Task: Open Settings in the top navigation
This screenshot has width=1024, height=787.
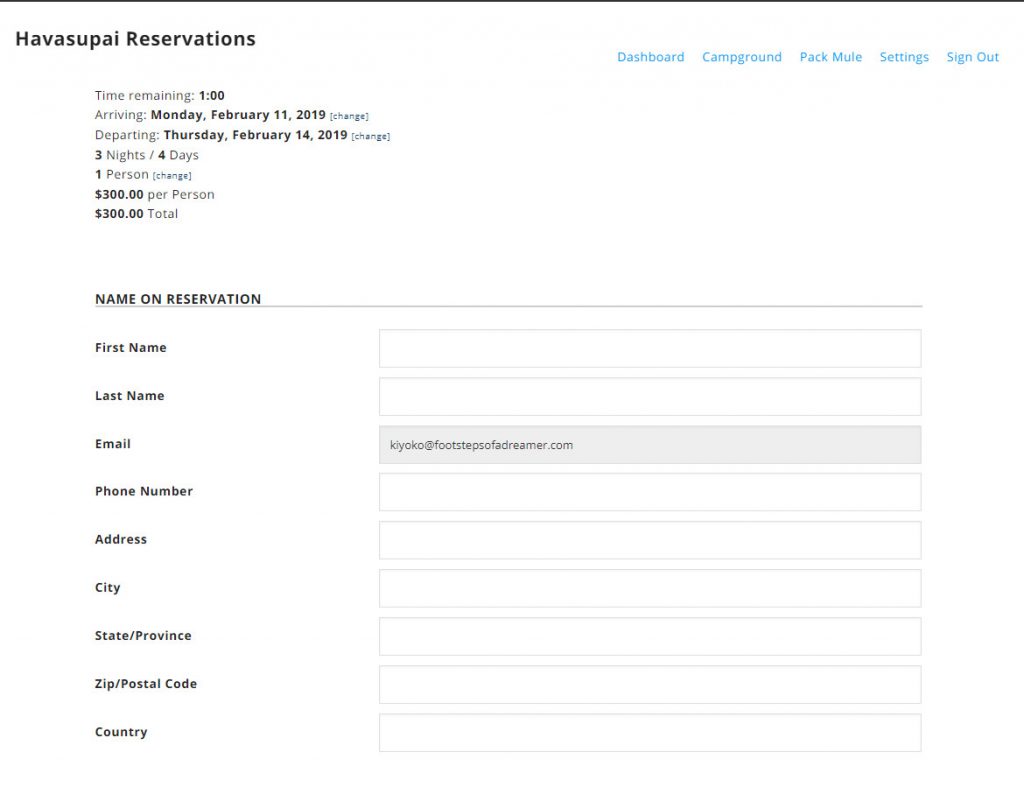Action: (x=904, y=57)
